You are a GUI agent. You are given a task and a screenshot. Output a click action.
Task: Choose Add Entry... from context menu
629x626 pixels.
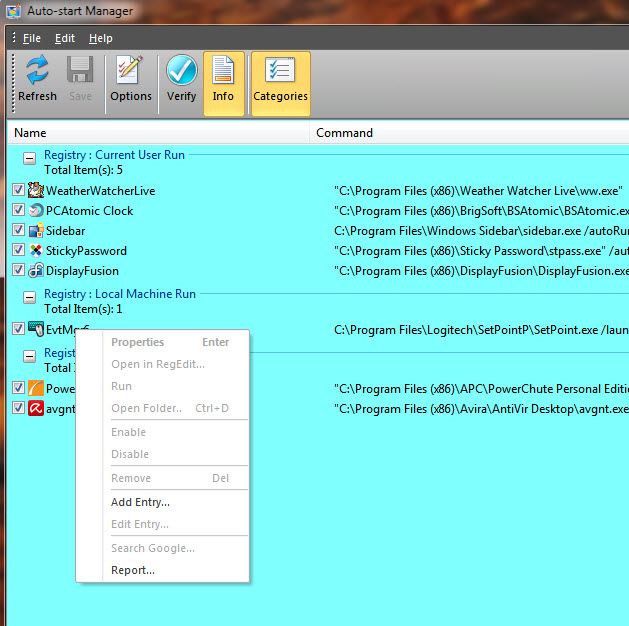162,502
